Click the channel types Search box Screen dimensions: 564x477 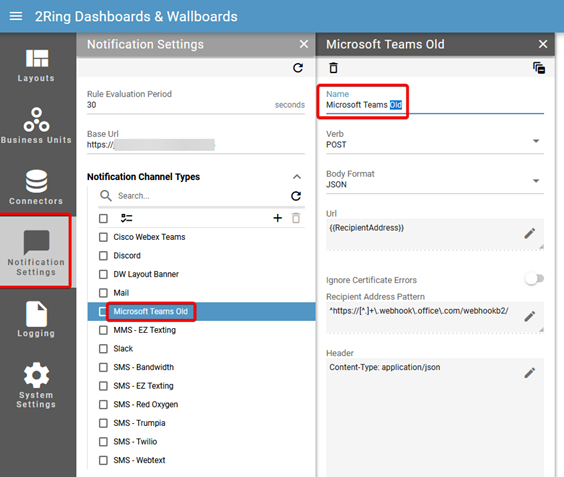pos(201,196)
